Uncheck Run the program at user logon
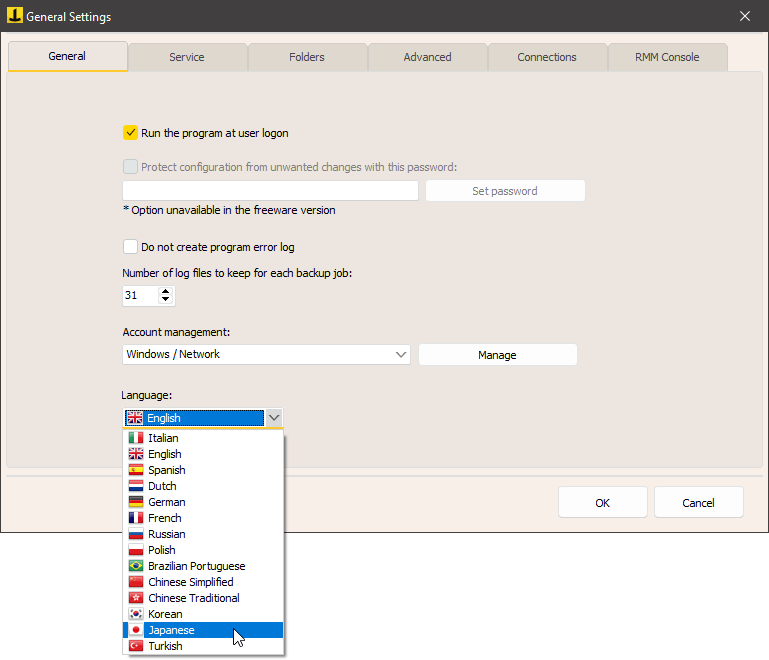The width and height of the screenshot is (769, 660). pos(130,133)
